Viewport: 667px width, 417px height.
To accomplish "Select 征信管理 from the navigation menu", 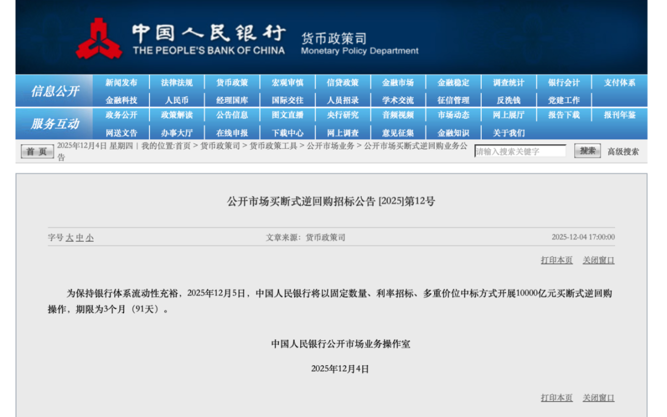I will [x=453, y=100].
